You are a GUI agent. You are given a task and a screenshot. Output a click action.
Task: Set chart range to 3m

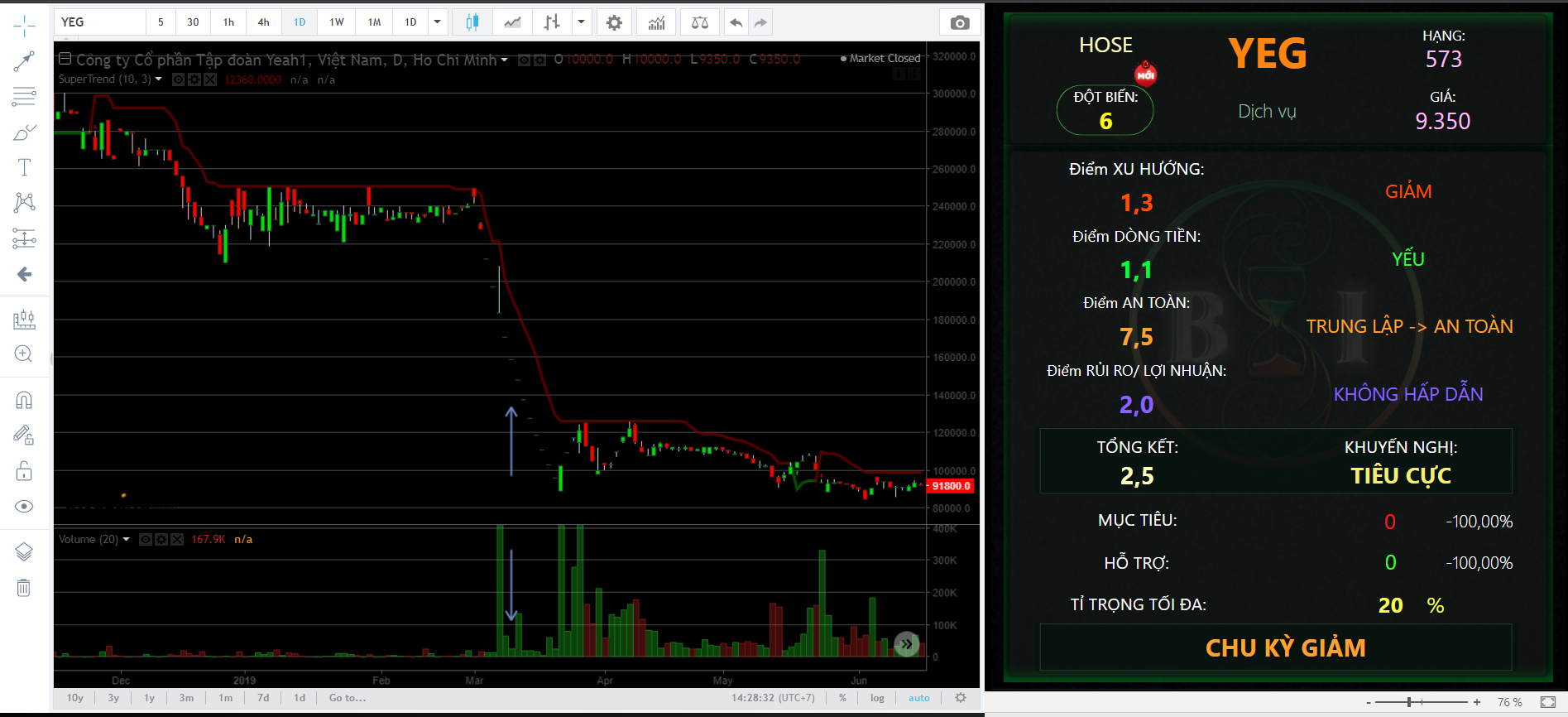point(186,698)
